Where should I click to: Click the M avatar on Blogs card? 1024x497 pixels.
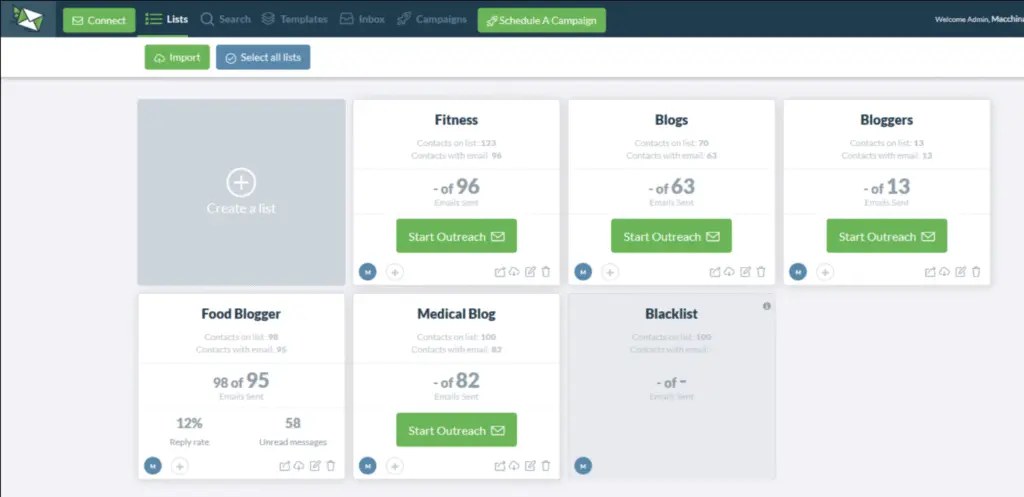583,272
